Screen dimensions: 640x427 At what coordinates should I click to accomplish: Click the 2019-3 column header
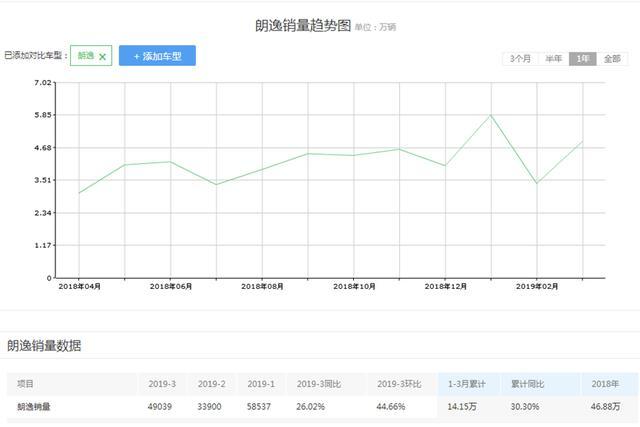coord(162,384)
